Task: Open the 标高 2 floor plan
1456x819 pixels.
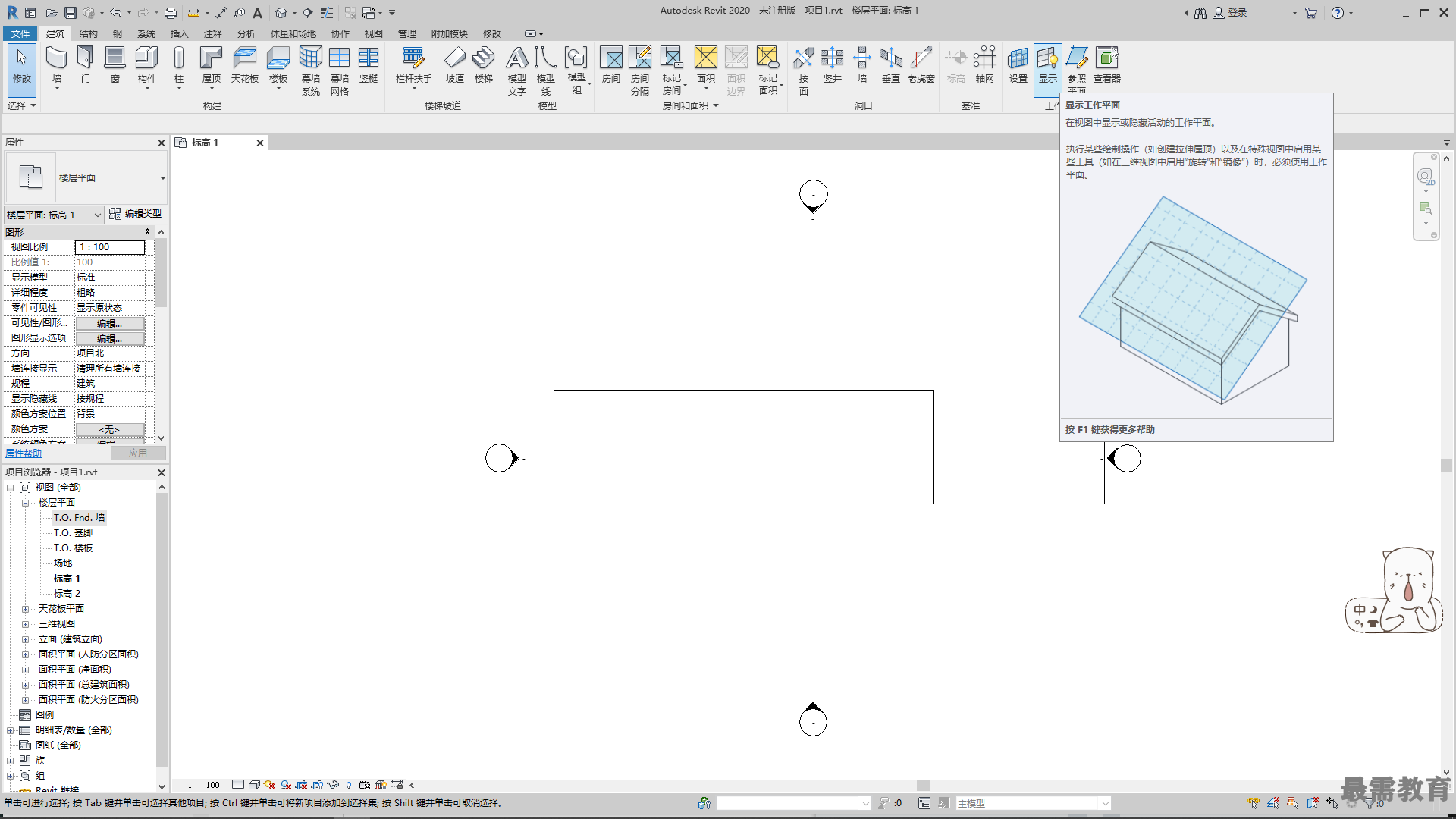Action: pos(67,594)
